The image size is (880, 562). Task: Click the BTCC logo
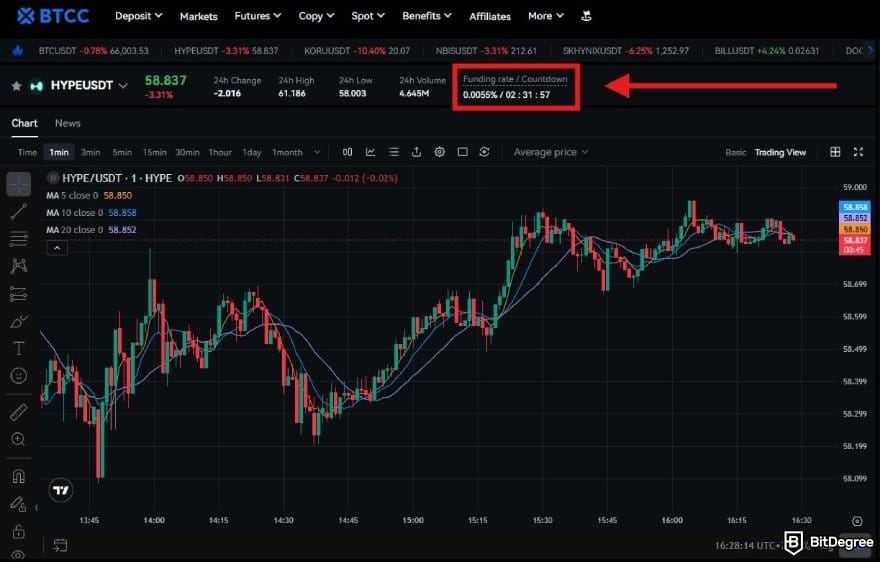pos(53,16)
